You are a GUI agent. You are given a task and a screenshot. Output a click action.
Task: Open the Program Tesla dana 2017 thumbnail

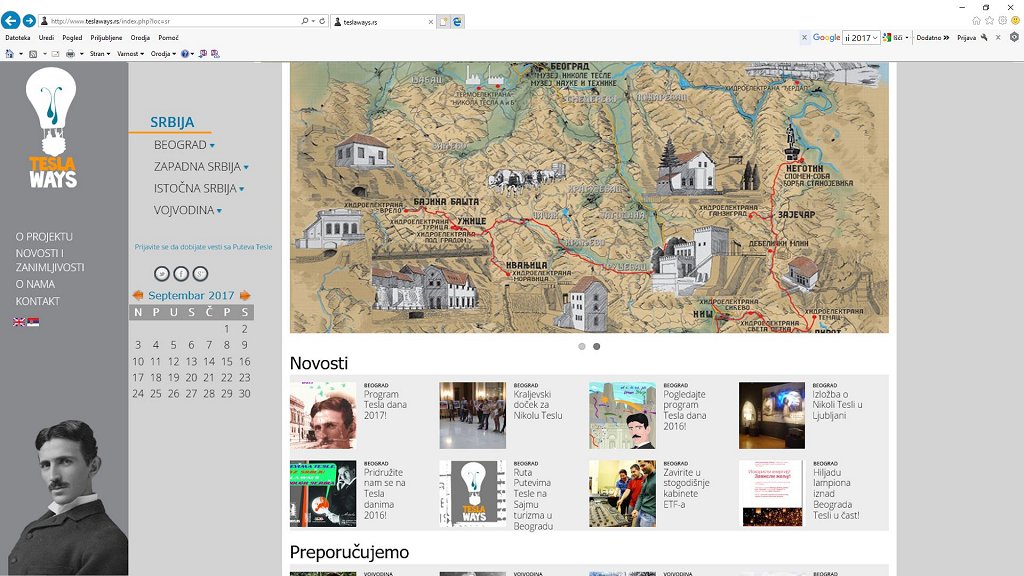coord(323,415)
